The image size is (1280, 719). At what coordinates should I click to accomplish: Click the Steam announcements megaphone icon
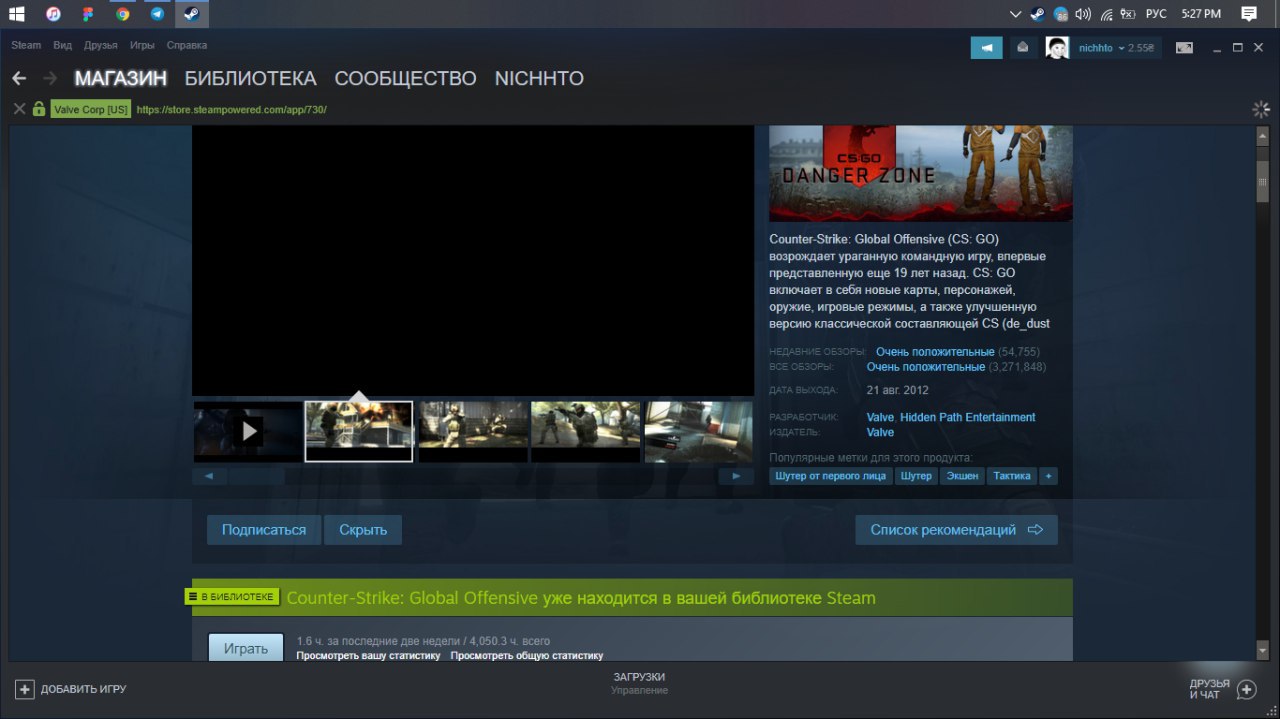[x=986, y=47]
